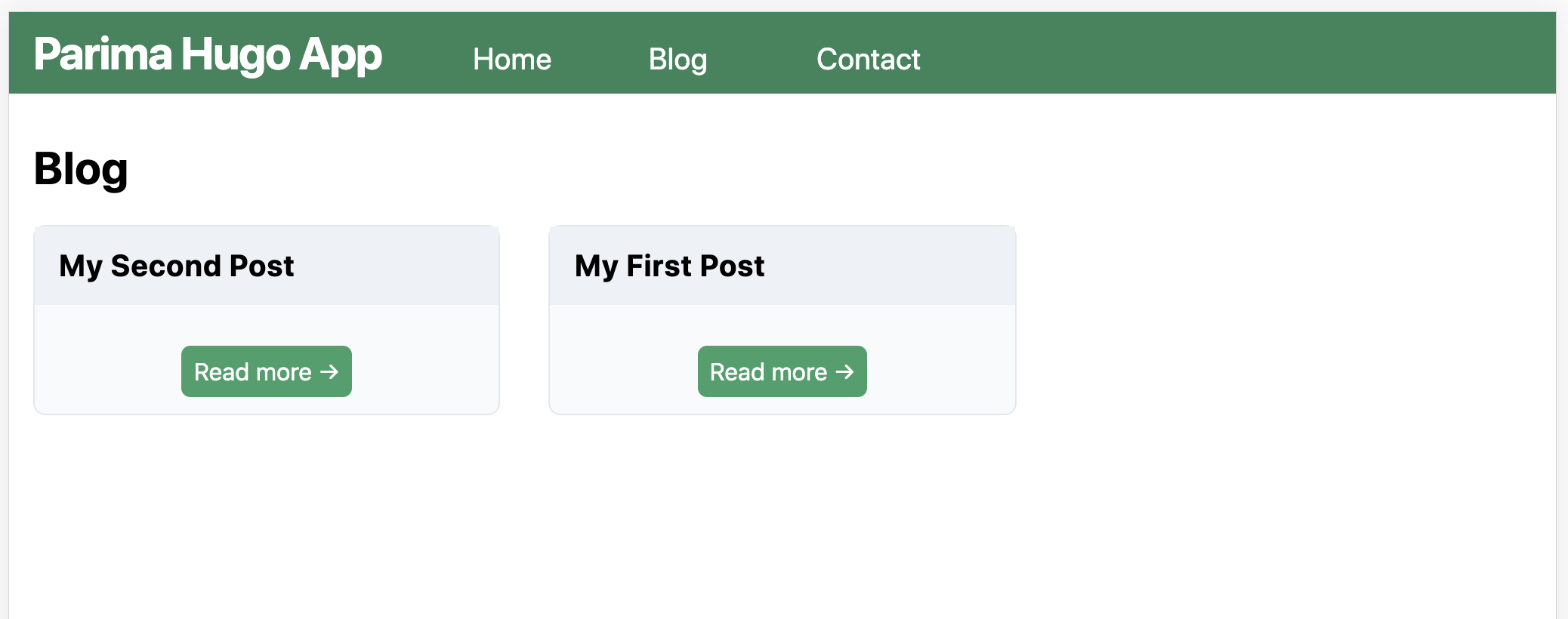Click the arrow icon in My Second Post's Read more button
This screenshot has width=1568, height=619.
tap(330, 371)
